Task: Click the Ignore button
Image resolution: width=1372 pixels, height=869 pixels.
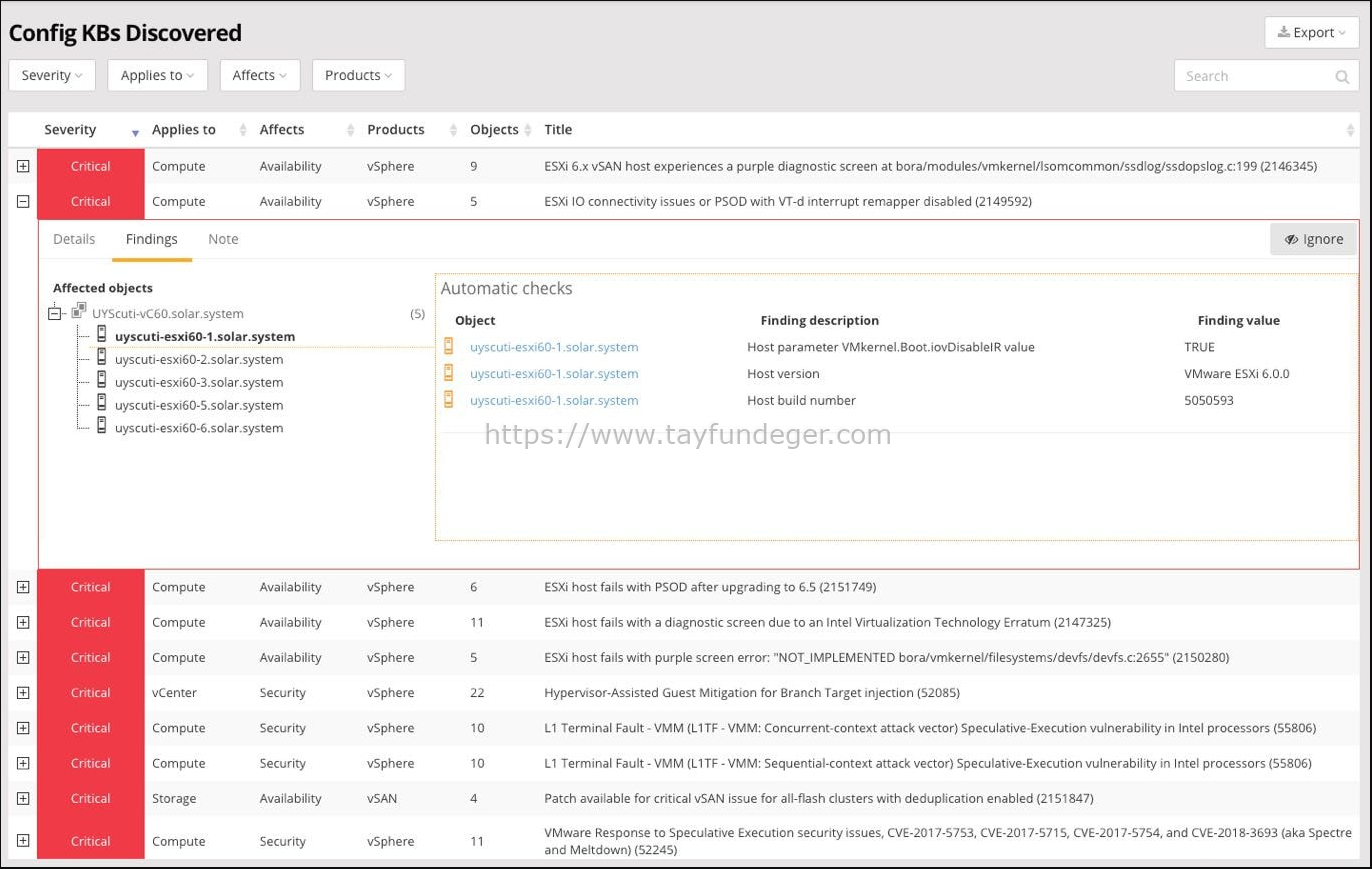Action: coord(1313,239)
